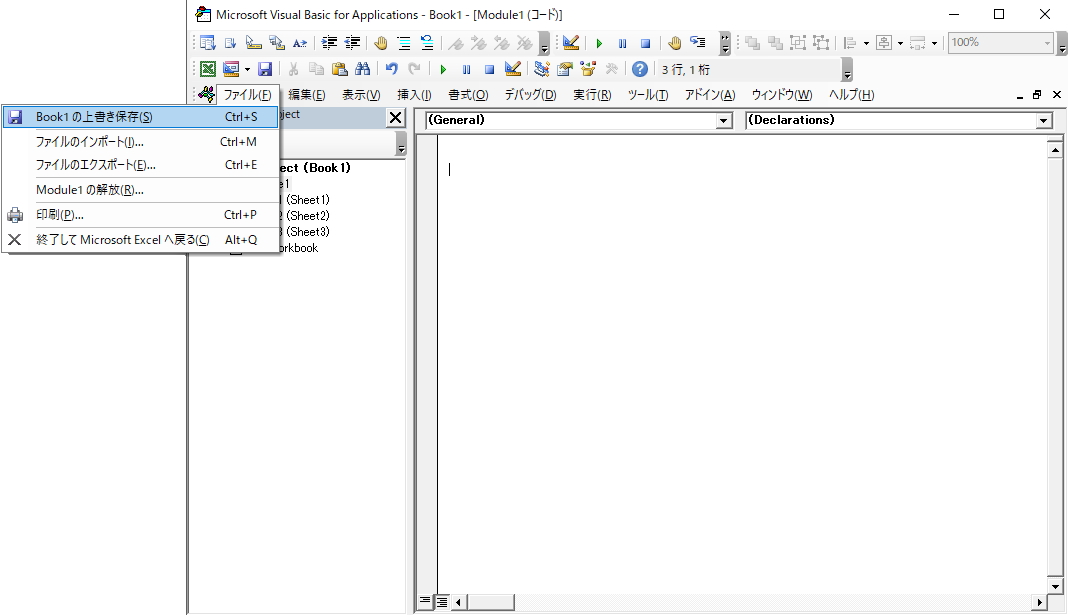1068x615 pixels.
Task: Open the ツール(T) menu
Action: 648,95
